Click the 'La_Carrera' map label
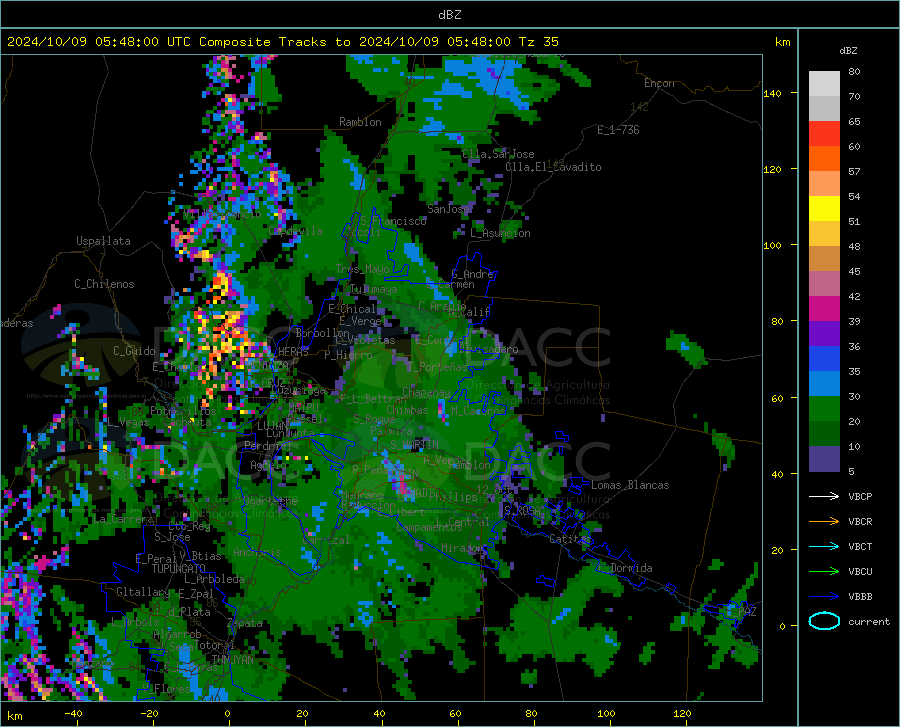Viewport: 900px width, 727px height. [123, 519]
